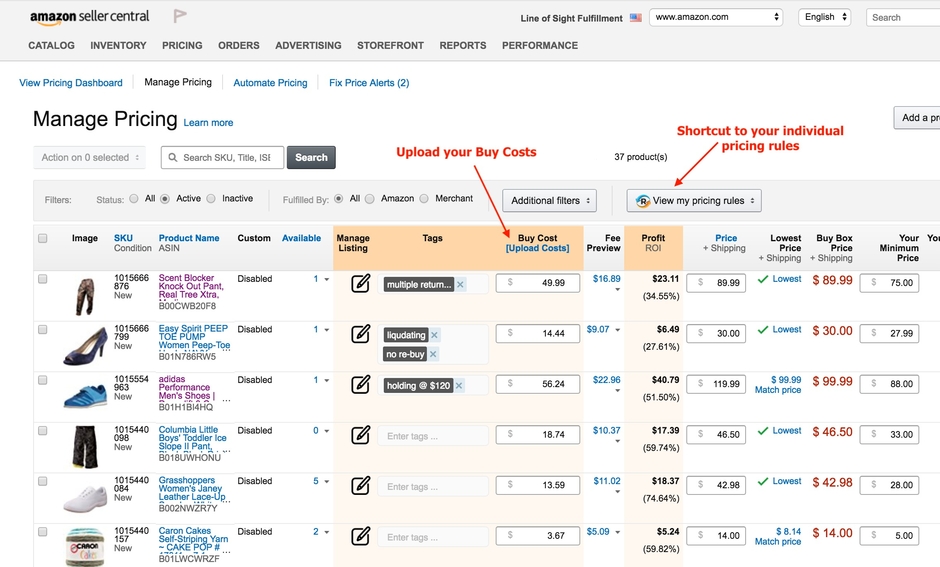Open edit listing icon for Easy Spirit PEEP TOE PUMP
The image size is (940, 567).
pos(360,333)
